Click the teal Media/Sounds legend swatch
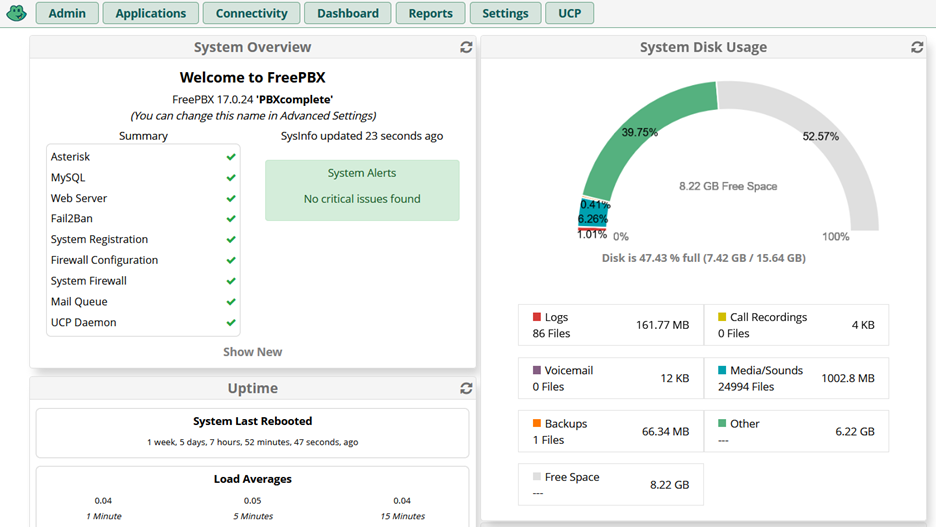This screenshot has height=527, width=936. (722, 370)
